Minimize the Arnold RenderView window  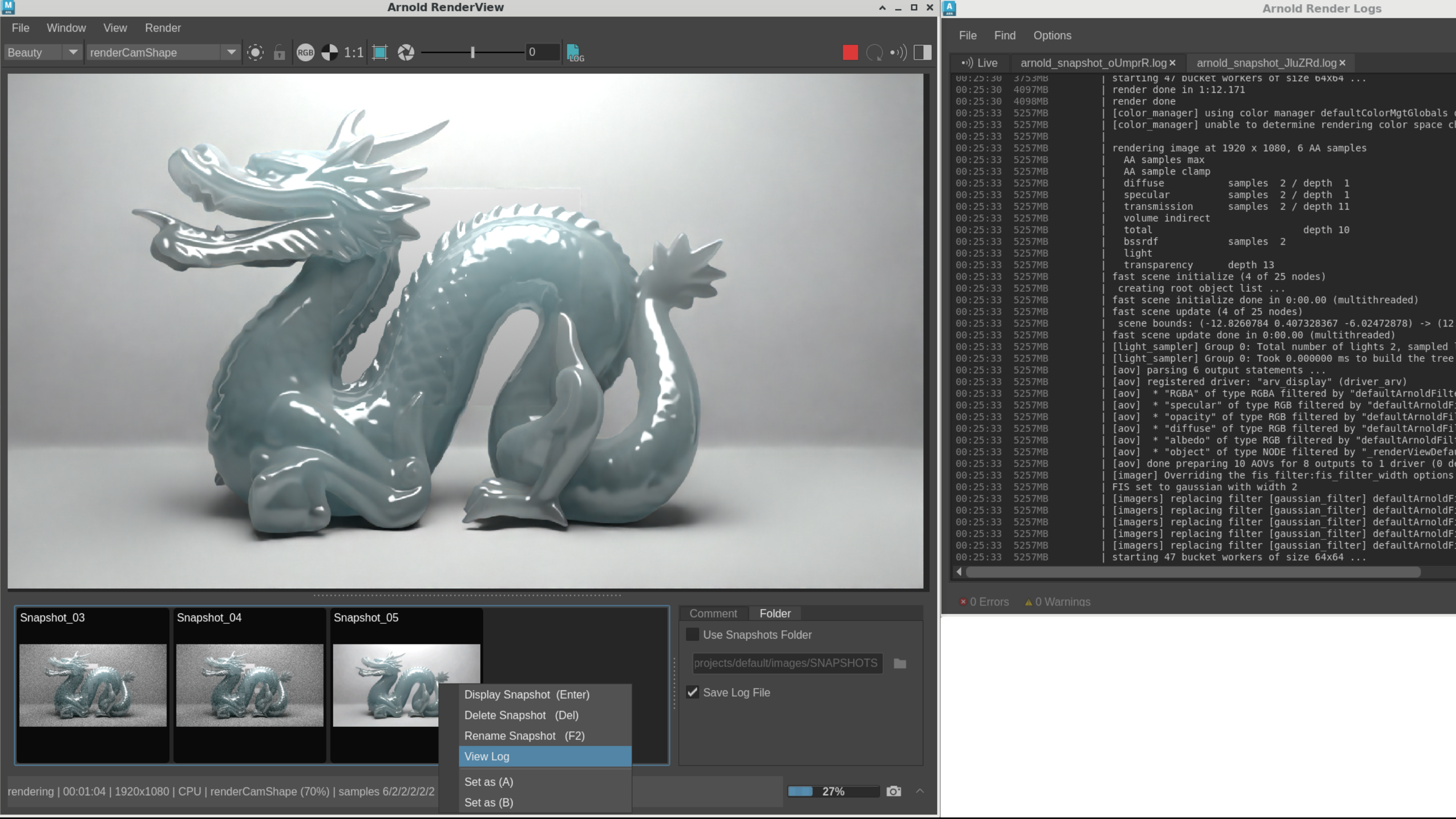pos(898,8)
